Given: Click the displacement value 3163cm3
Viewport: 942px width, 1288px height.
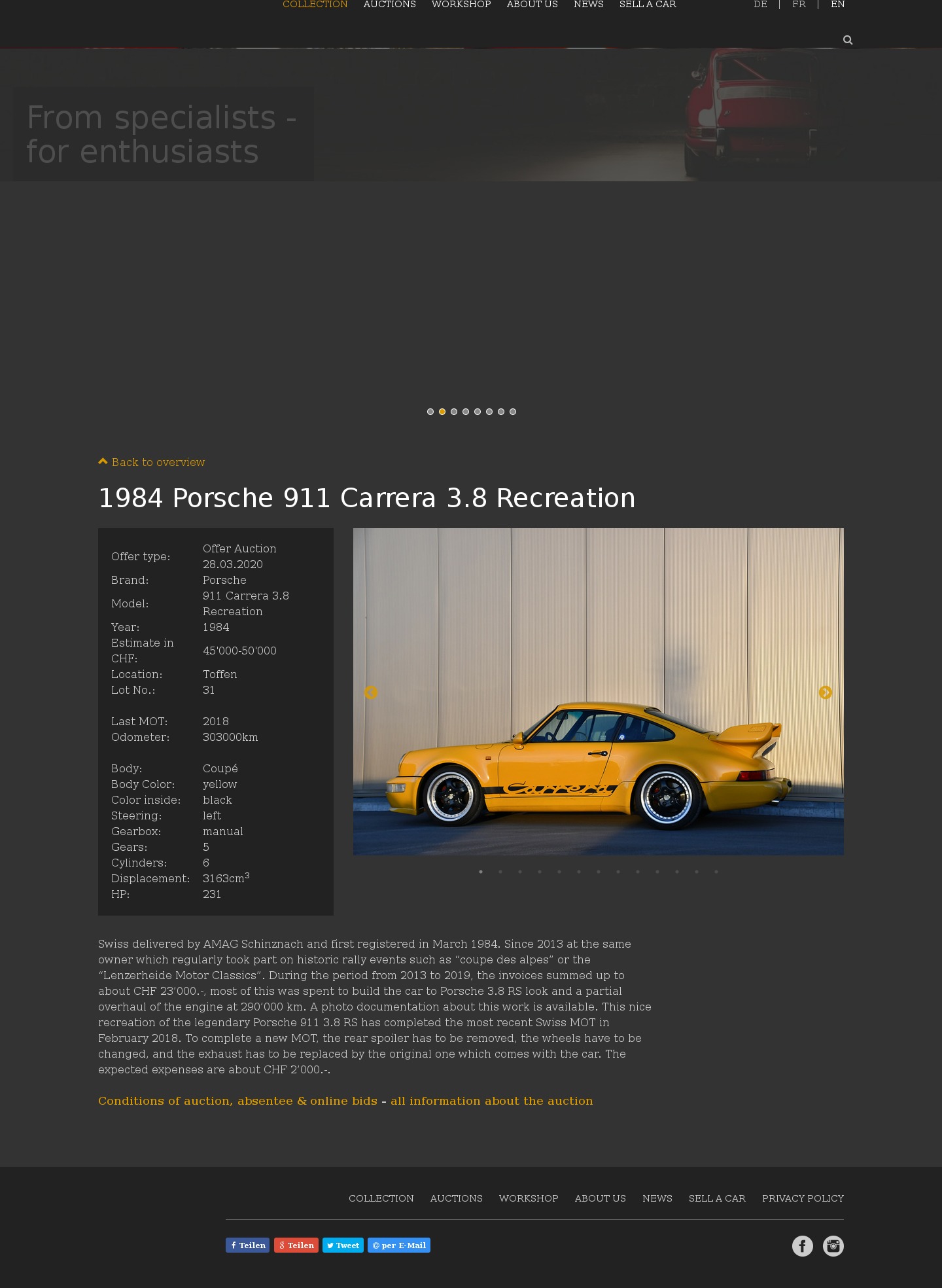Looking at the screenshot, I should point(226,878).
